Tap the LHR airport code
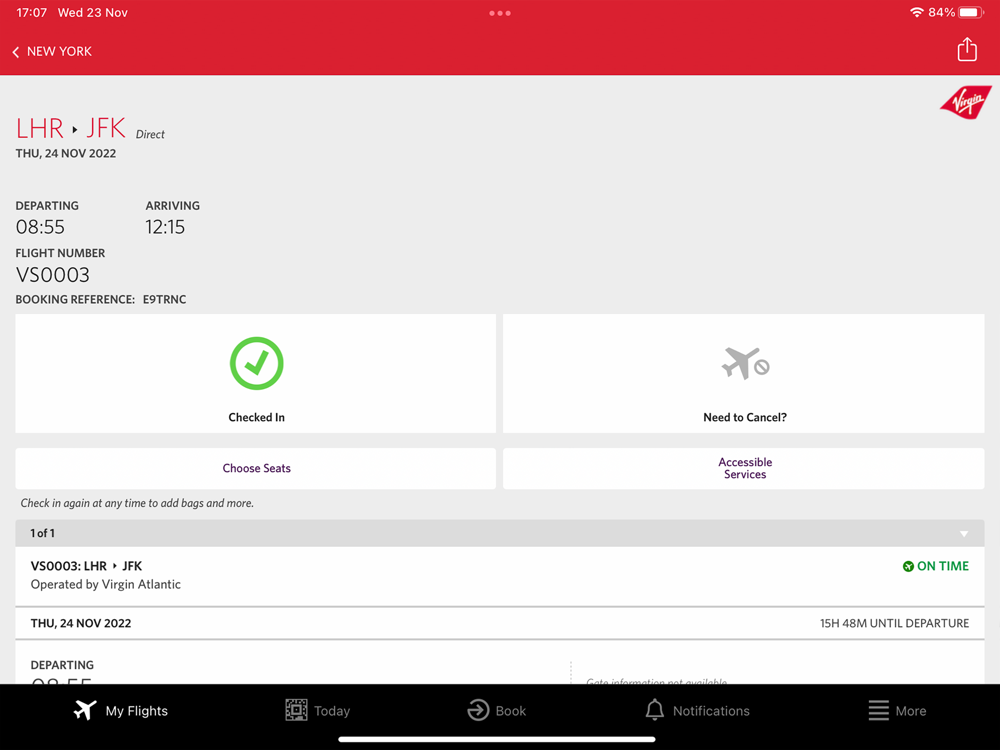Image resolution: width=1000 pixels, height=750 pixels. 40,129
